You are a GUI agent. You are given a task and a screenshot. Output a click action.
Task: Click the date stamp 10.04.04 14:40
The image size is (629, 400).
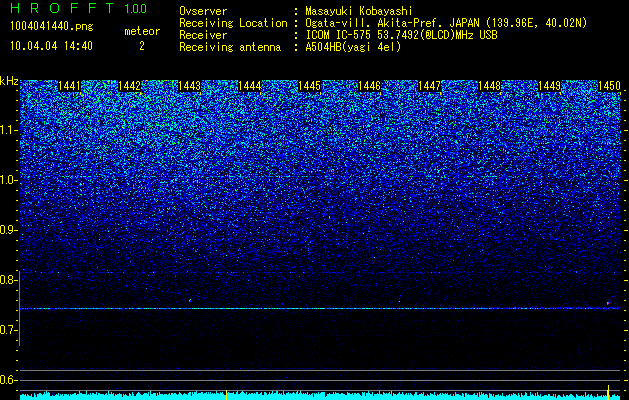coord(51,46)
